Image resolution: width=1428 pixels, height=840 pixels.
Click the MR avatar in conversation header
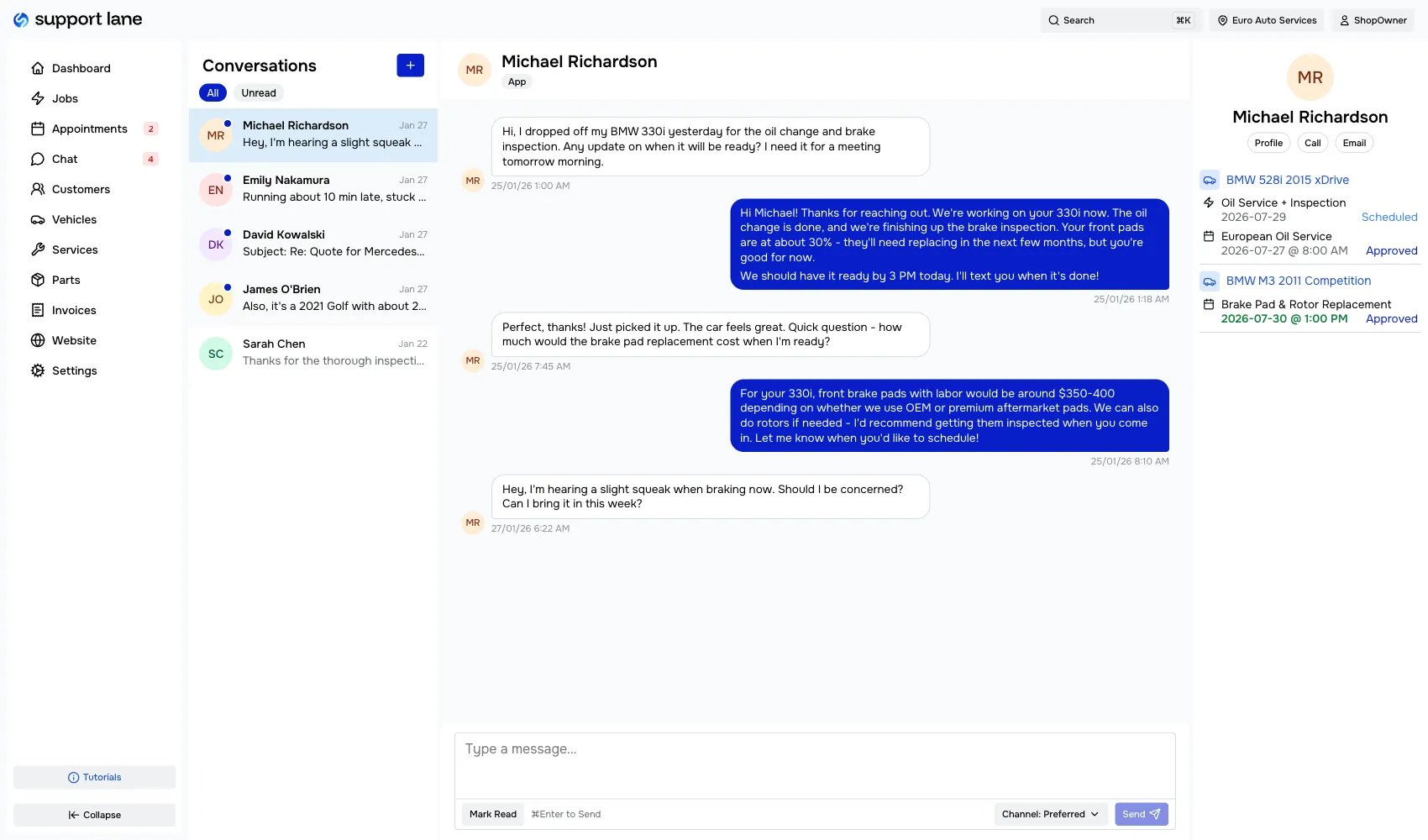click(x=475, y=70)
